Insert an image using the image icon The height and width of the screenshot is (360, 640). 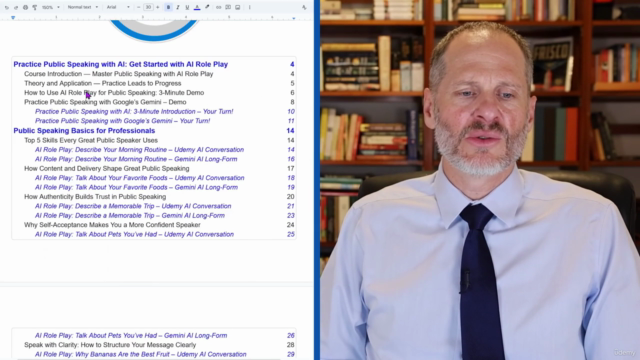pos(238,7)
